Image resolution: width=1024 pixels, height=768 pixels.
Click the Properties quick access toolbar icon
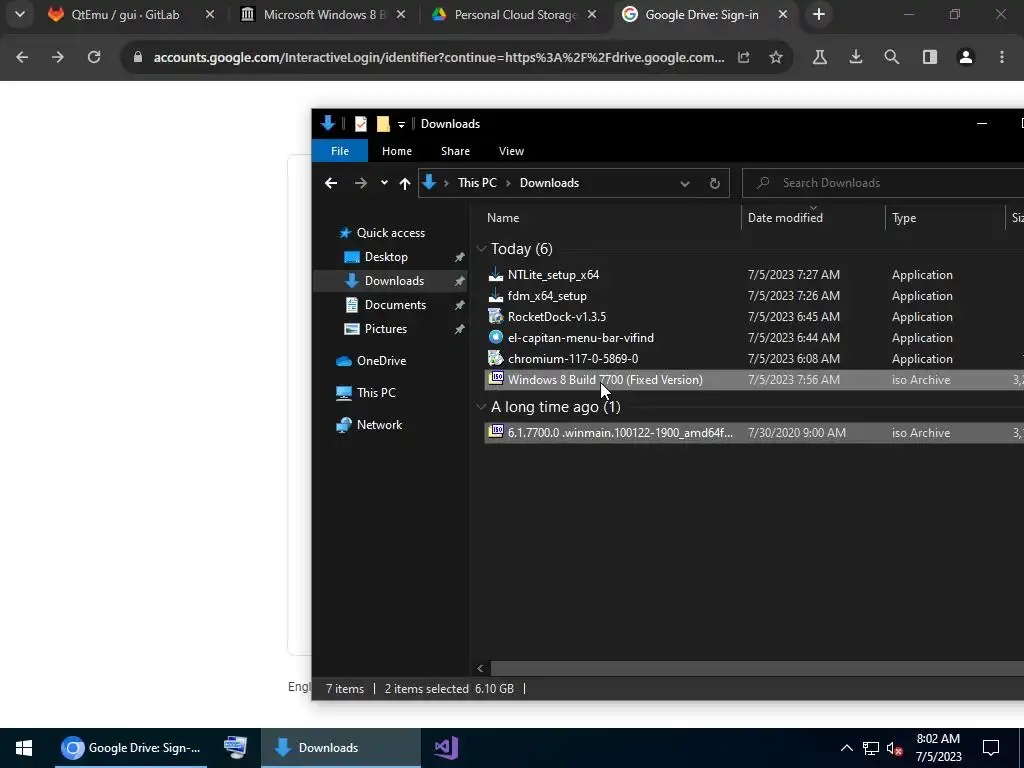pyautogui.click(x=360, y=123)
